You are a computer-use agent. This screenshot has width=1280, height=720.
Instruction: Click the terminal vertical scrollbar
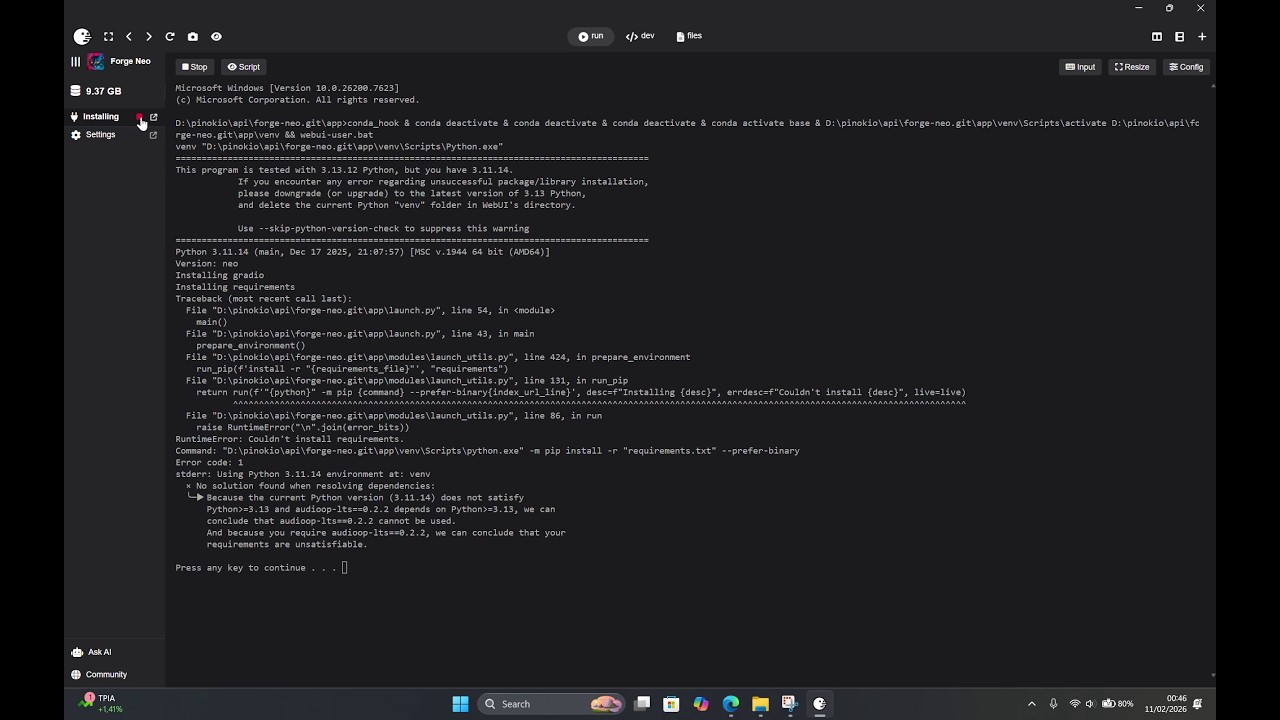pos(1213,380)
